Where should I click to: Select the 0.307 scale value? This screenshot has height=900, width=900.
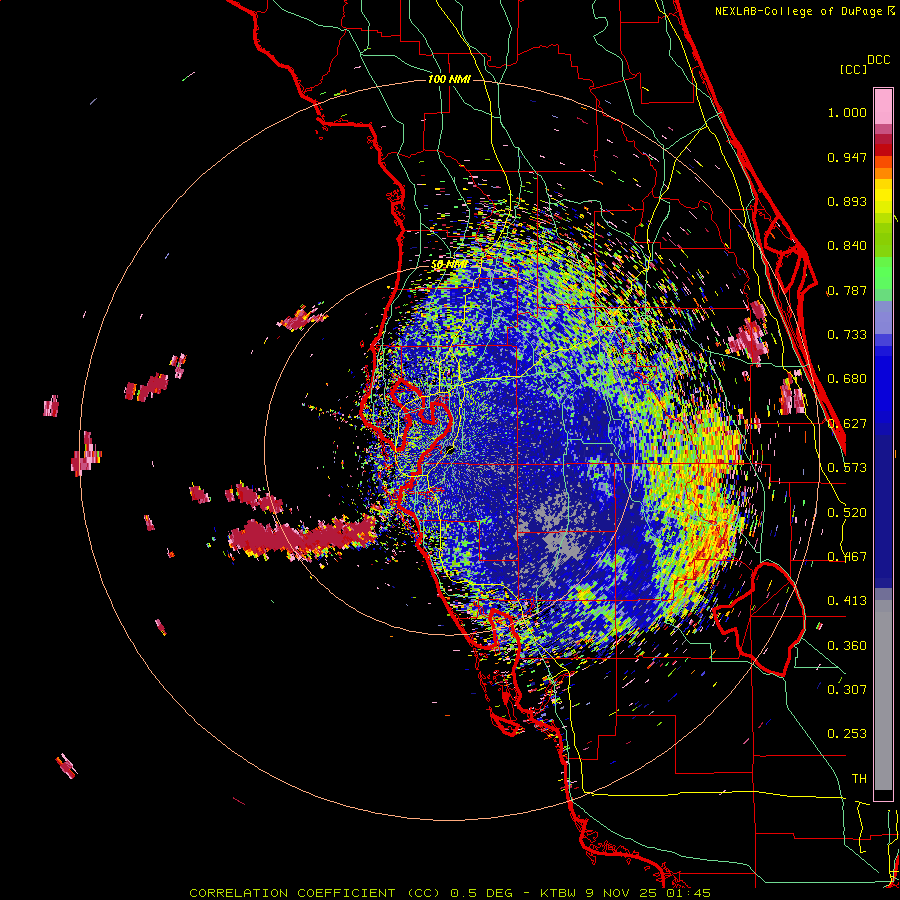[x=847, y=690]
